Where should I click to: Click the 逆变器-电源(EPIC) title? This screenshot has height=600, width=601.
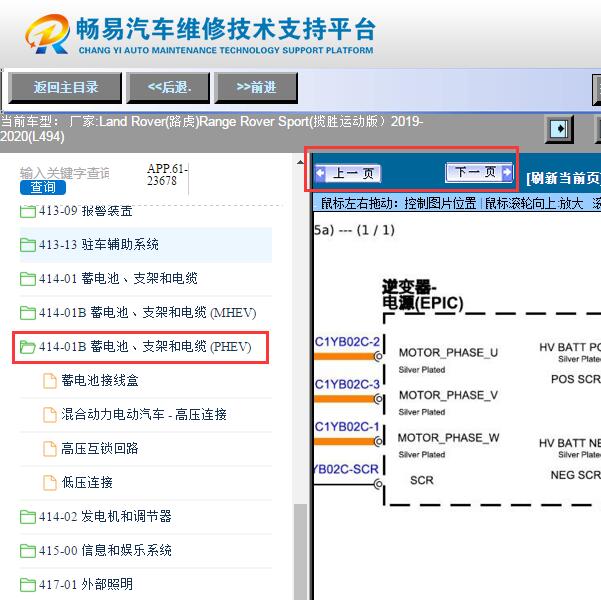(422, 295)
